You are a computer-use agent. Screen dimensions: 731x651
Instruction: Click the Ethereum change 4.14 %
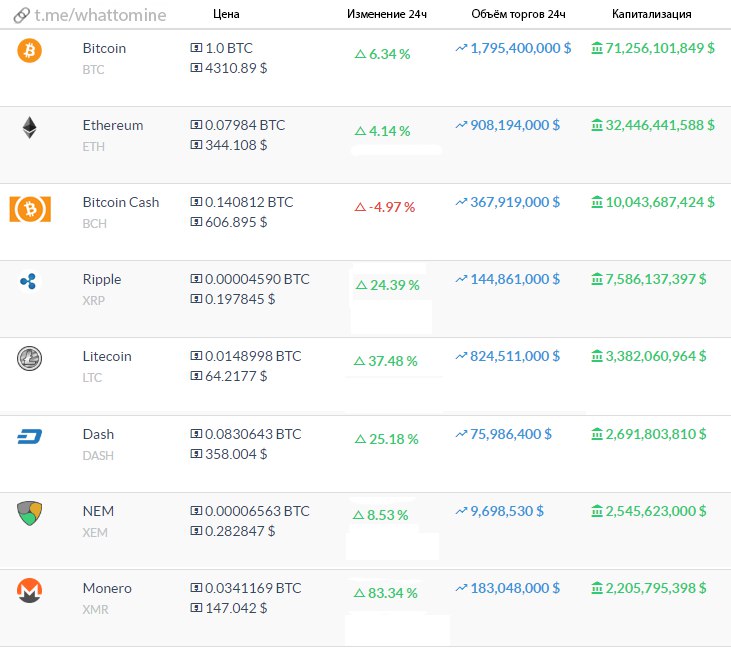[389, 131]
